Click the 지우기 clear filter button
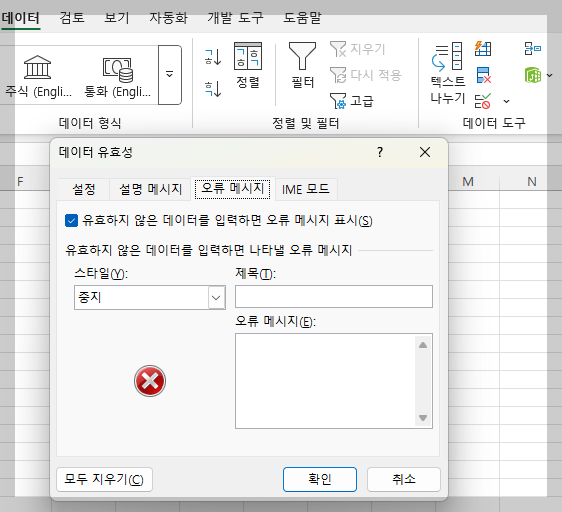 357,49
